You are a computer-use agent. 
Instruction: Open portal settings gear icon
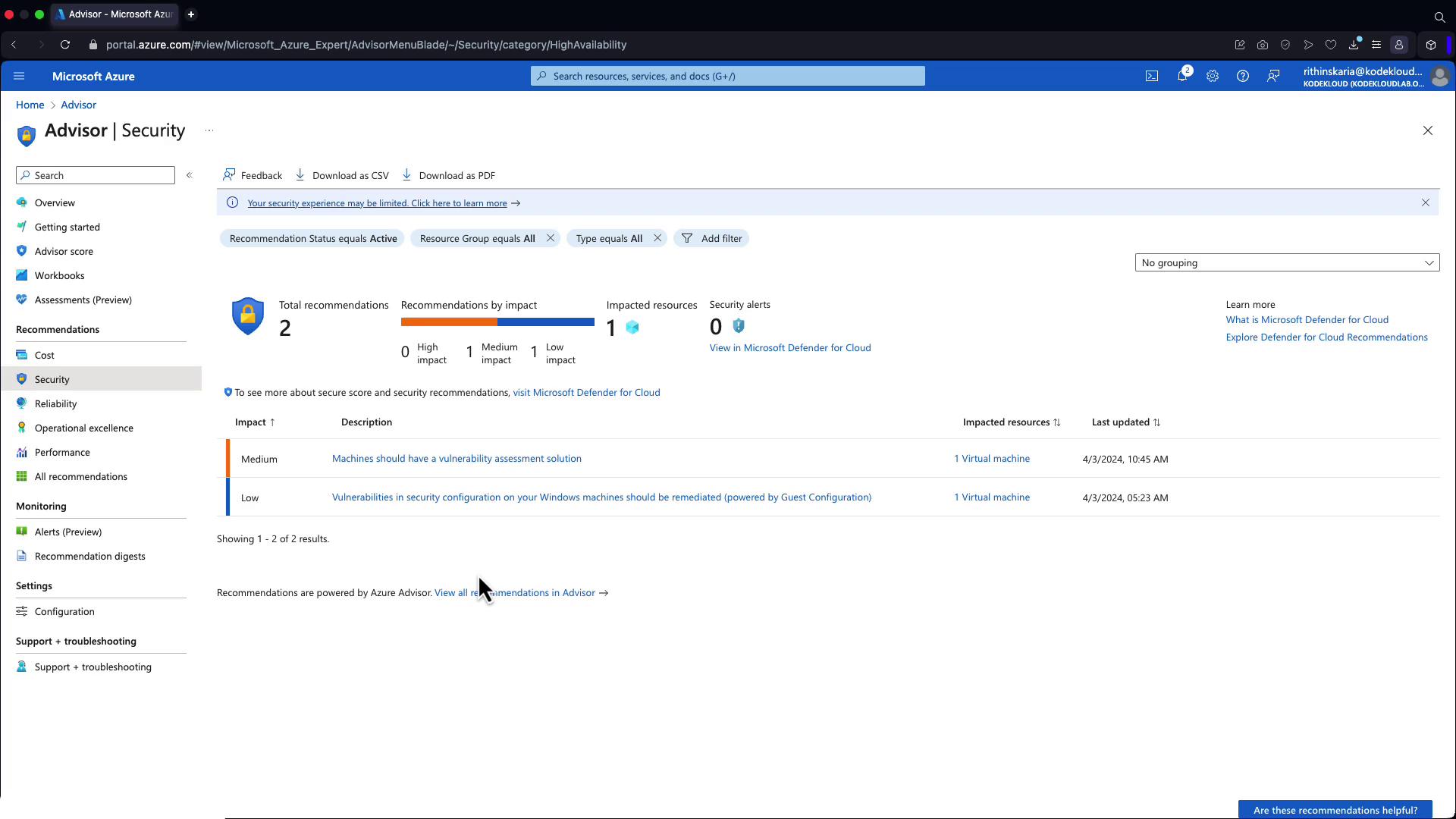(x=1212, y=76)
